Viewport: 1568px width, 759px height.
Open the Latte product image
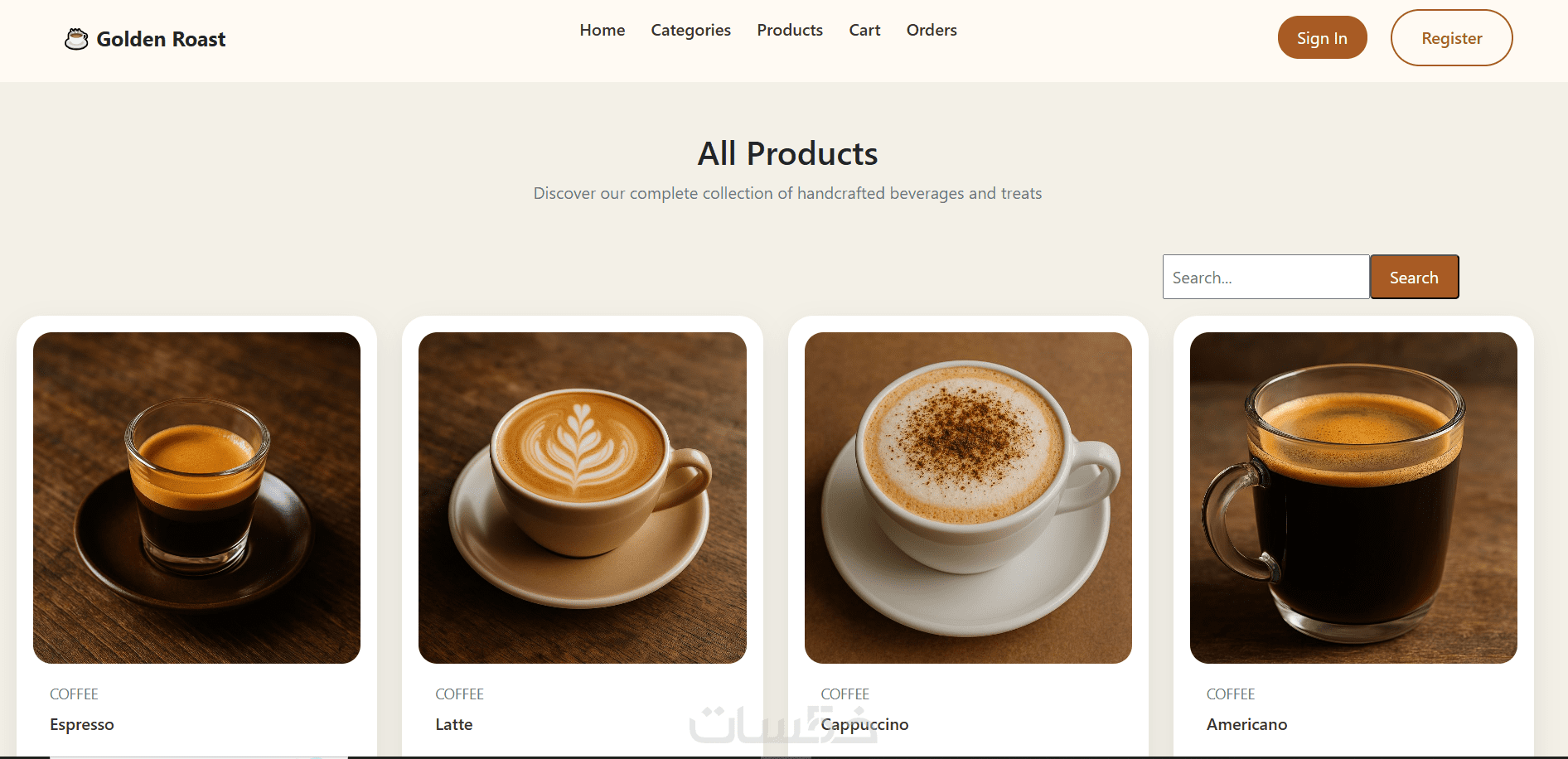pos(582,498)
